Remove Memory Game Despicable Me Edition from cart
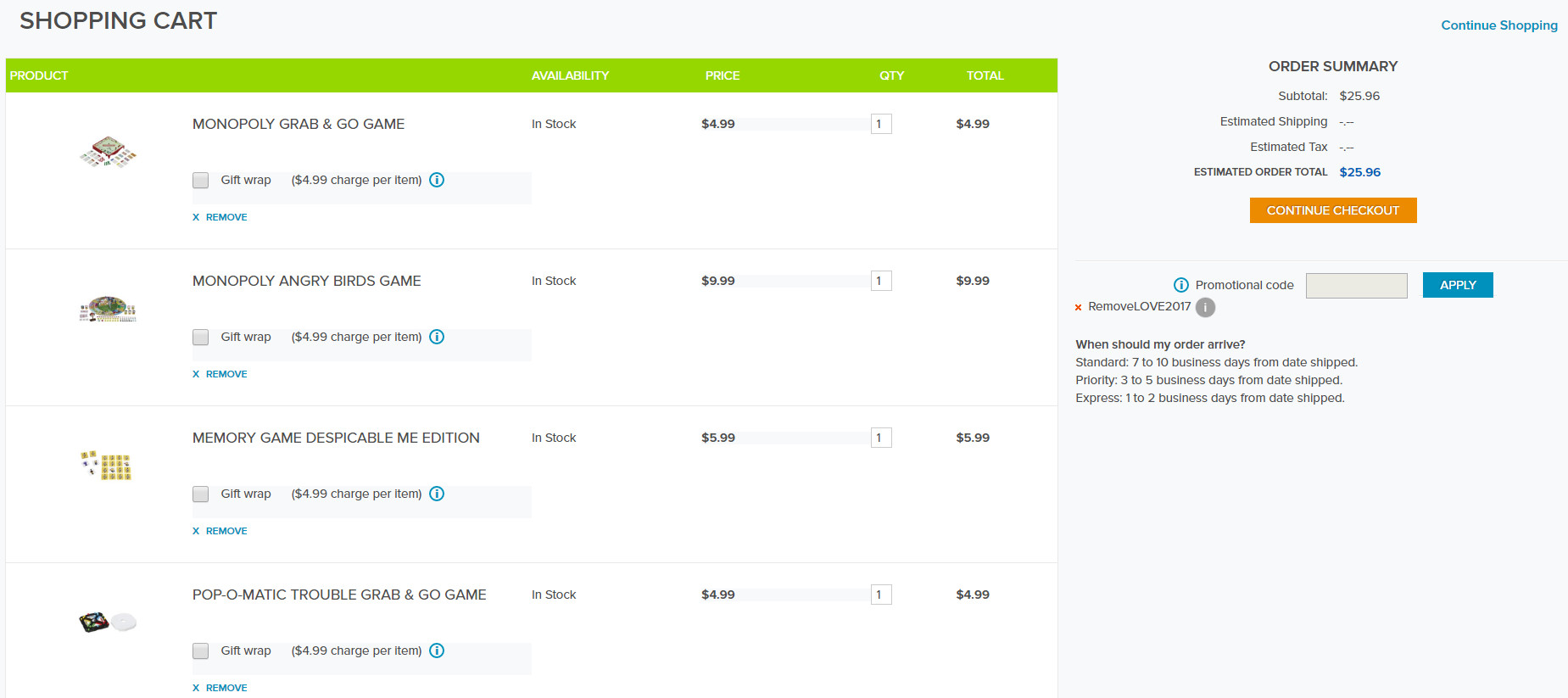This screenshot has height=698, width=1568. [220, 531]
